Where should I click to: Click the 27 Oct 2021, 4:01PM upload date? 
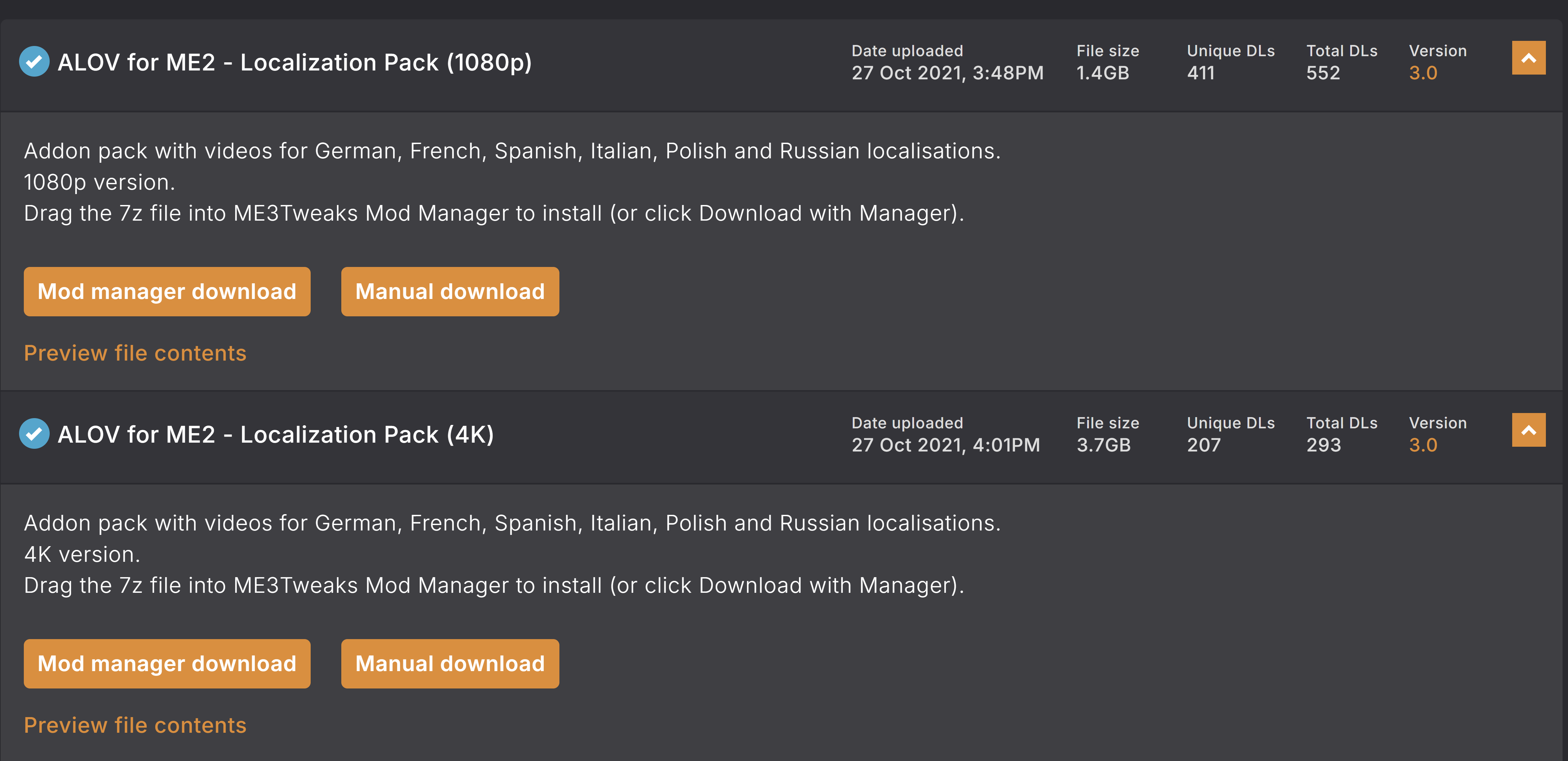(945, 445)
